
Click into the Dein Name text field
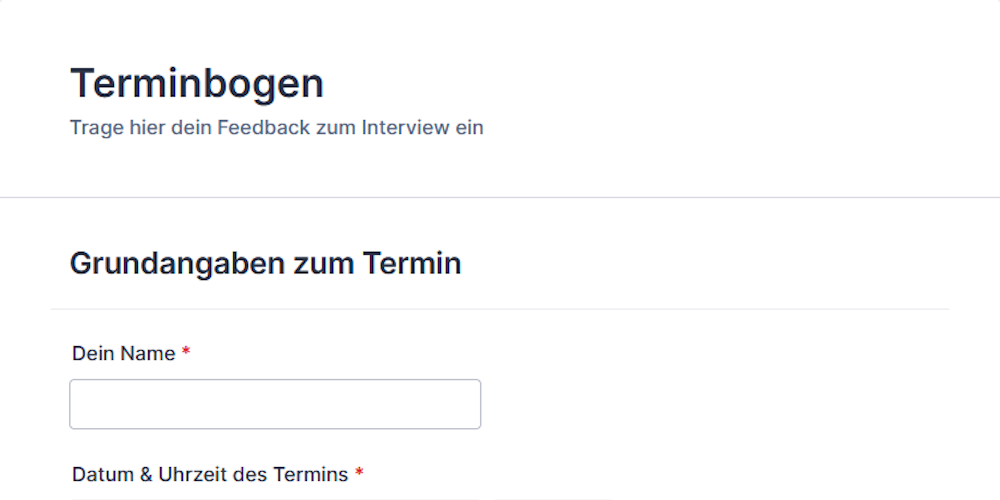(275, 404)
